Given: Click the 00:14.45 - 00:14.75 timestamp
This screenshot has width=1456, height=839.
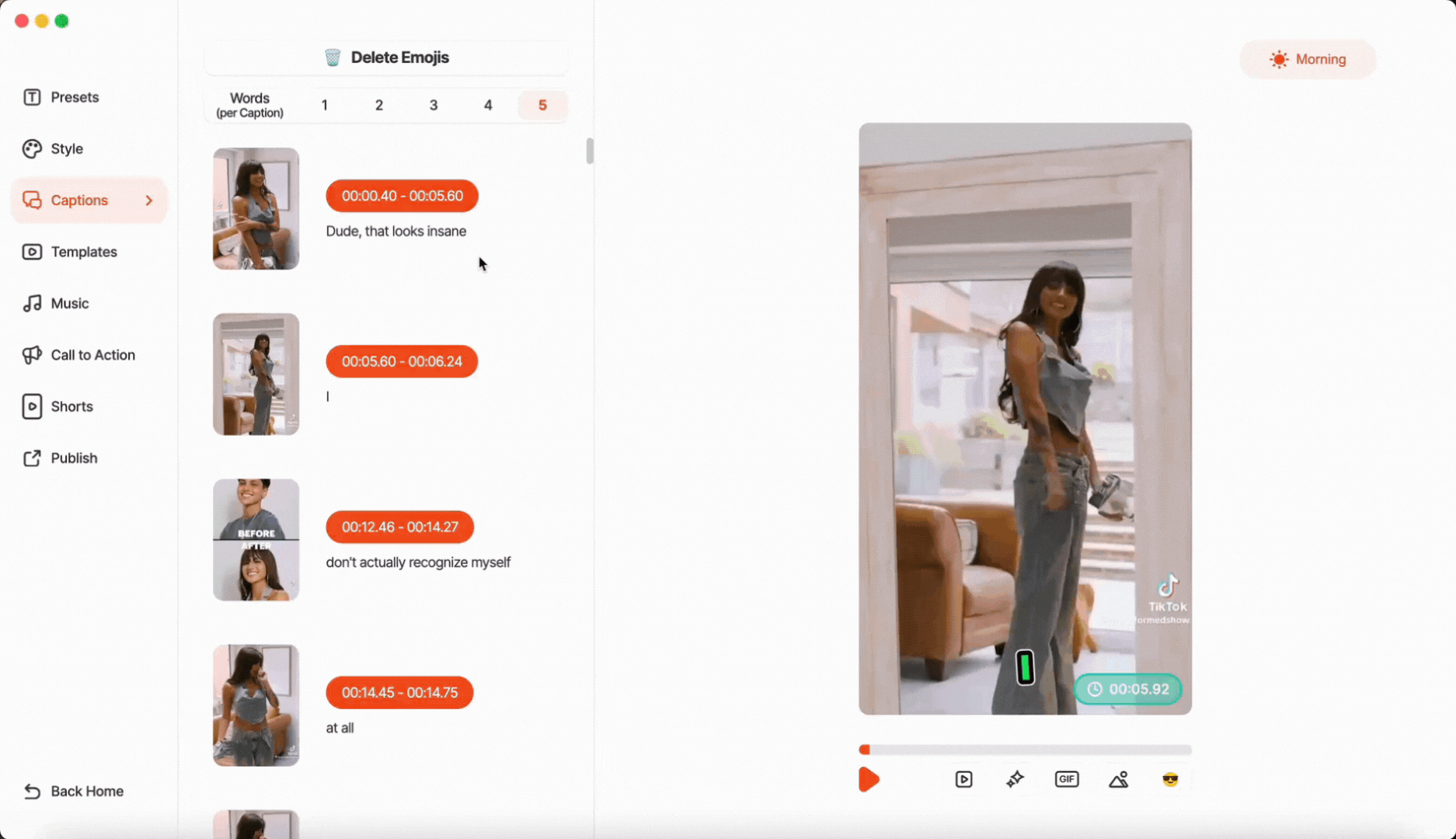Looking at the screenshot, I should [399, 692].
